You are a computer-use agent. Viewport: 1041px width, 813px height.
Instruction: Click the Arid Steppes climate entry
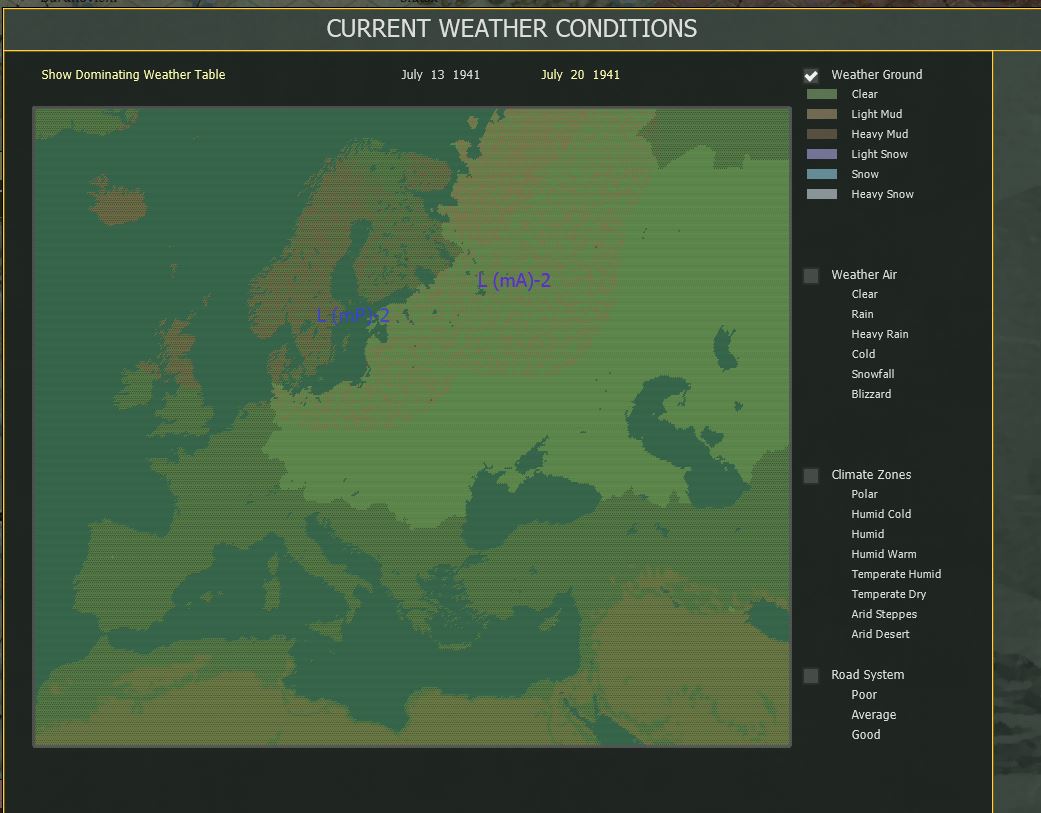pos(884,615)
